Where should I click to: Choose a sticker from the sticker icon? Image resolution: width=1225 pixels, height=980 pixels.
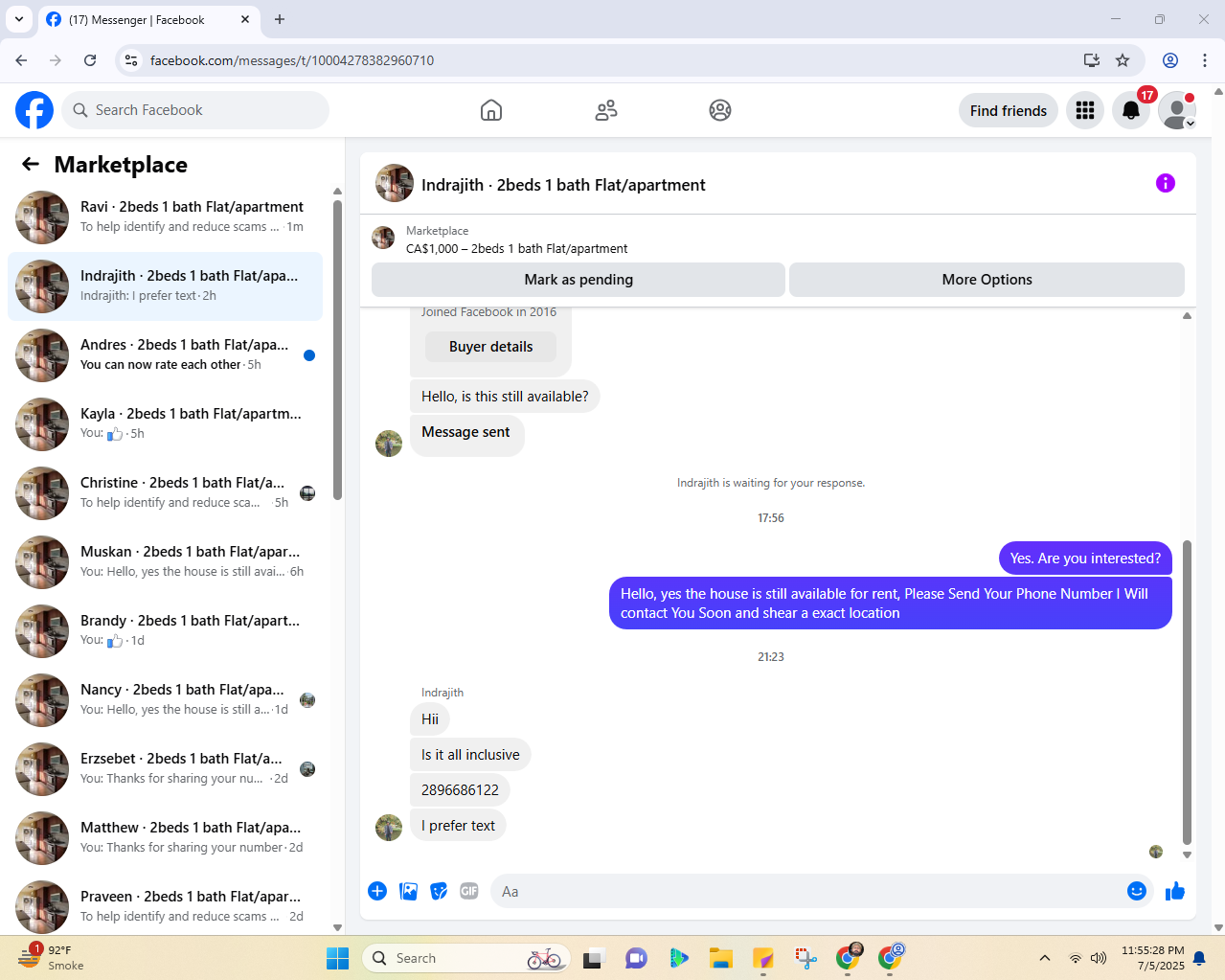pos(439,891)
